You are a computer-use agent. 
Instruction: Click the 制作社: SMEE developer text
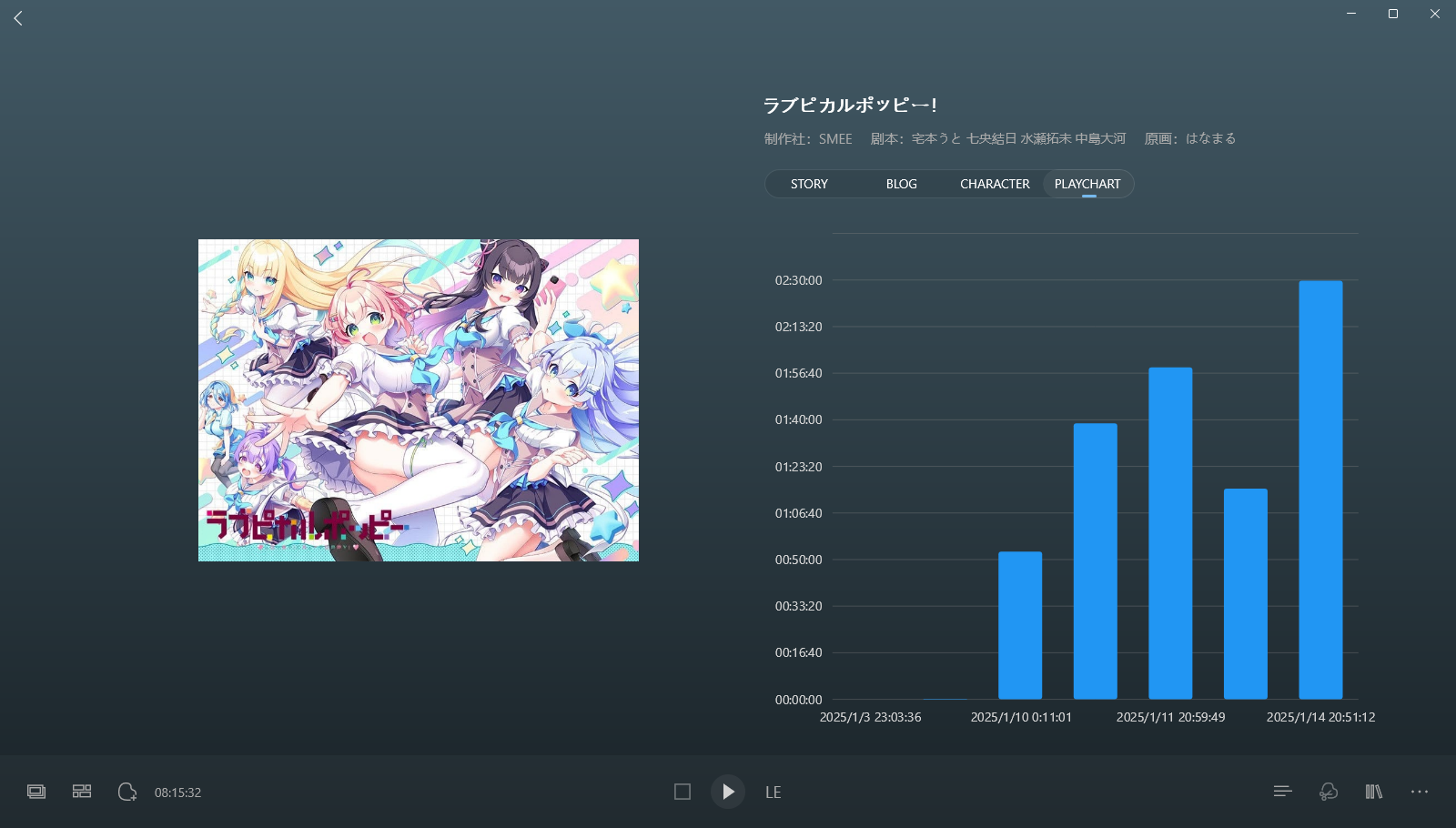[x=808, y=138]
